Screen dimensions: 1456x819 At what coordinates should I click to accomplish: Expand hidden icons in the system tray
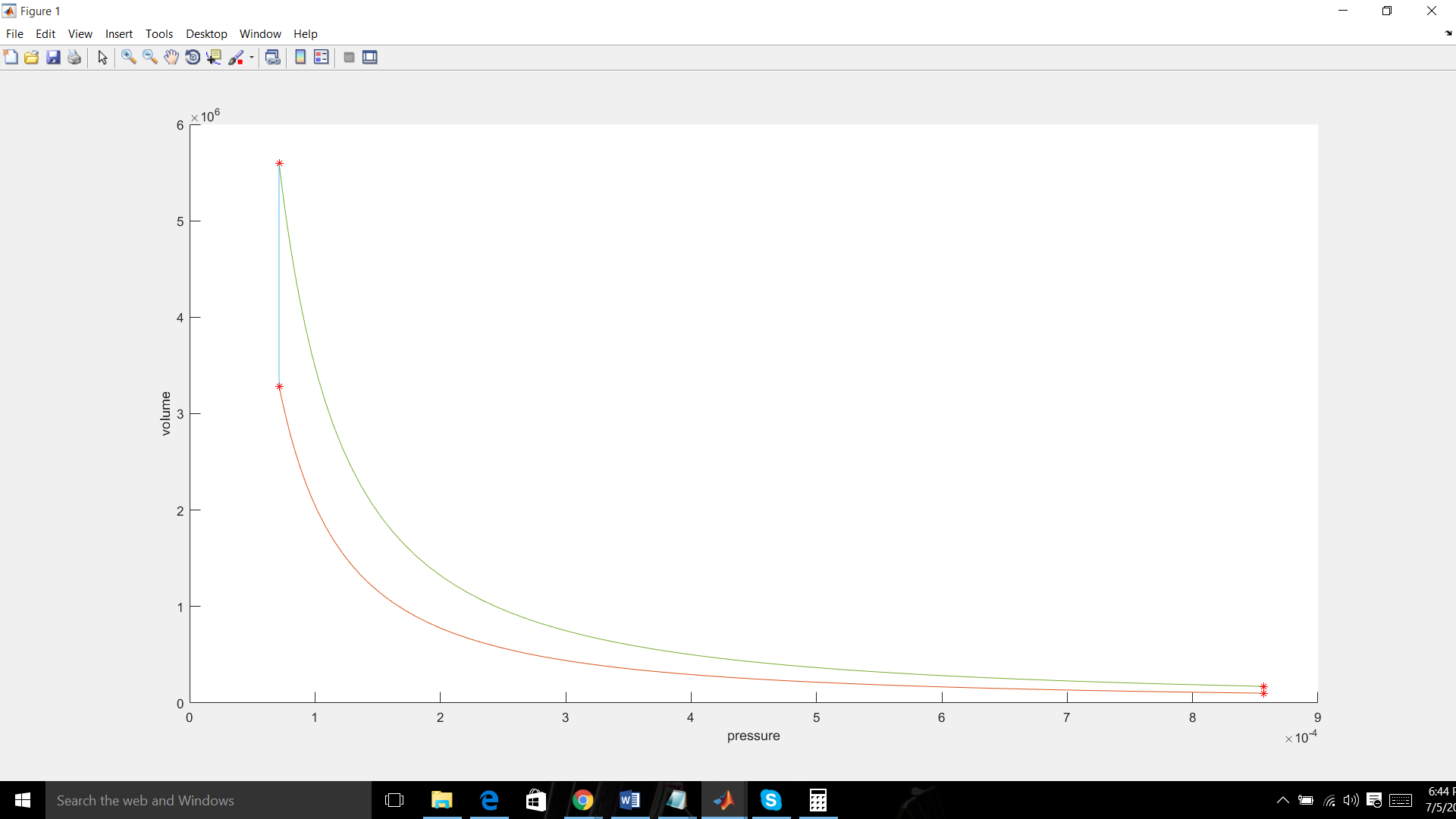pos(1283,800)
